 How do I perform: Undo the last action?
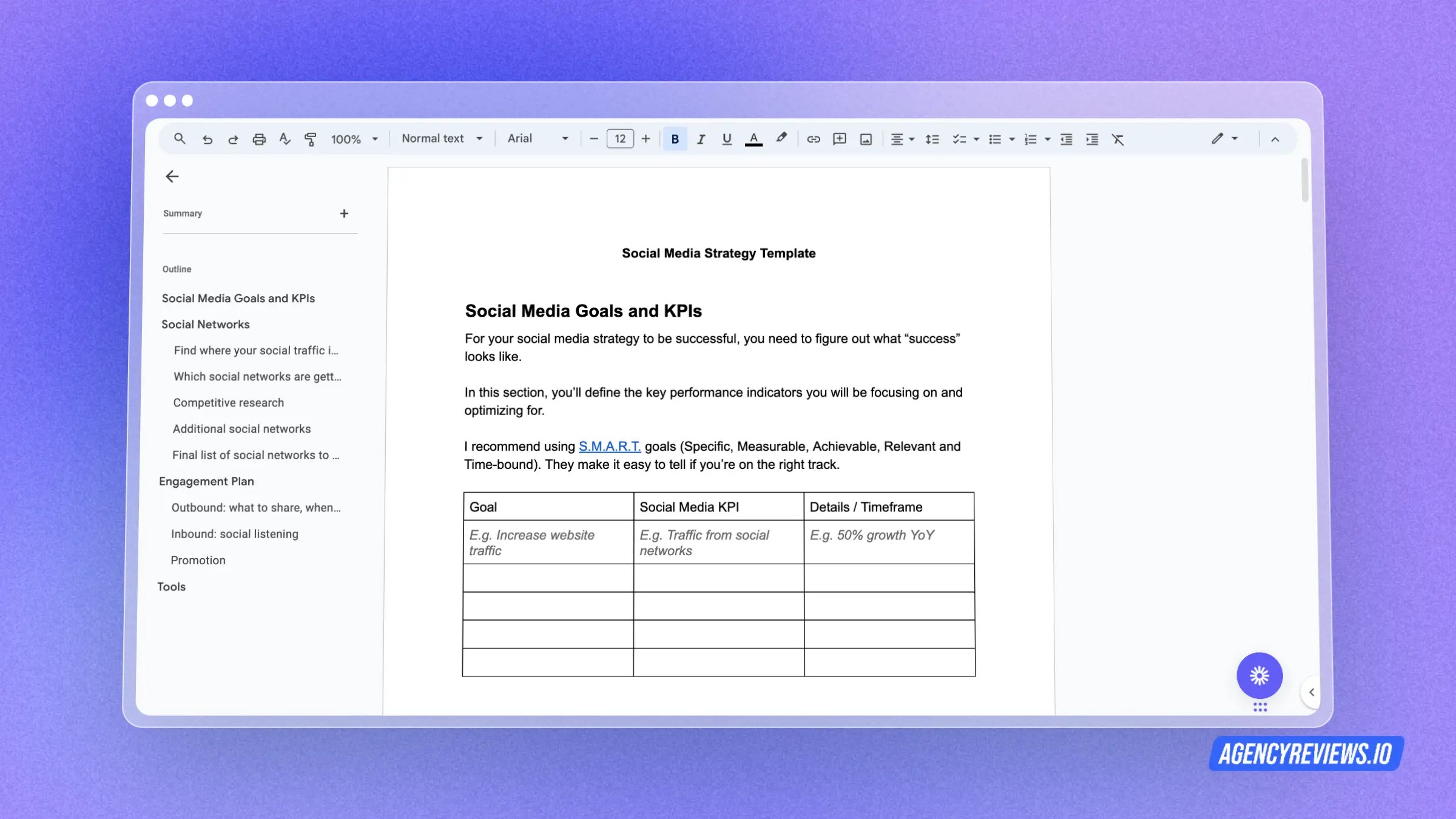(x=208, y=139)
